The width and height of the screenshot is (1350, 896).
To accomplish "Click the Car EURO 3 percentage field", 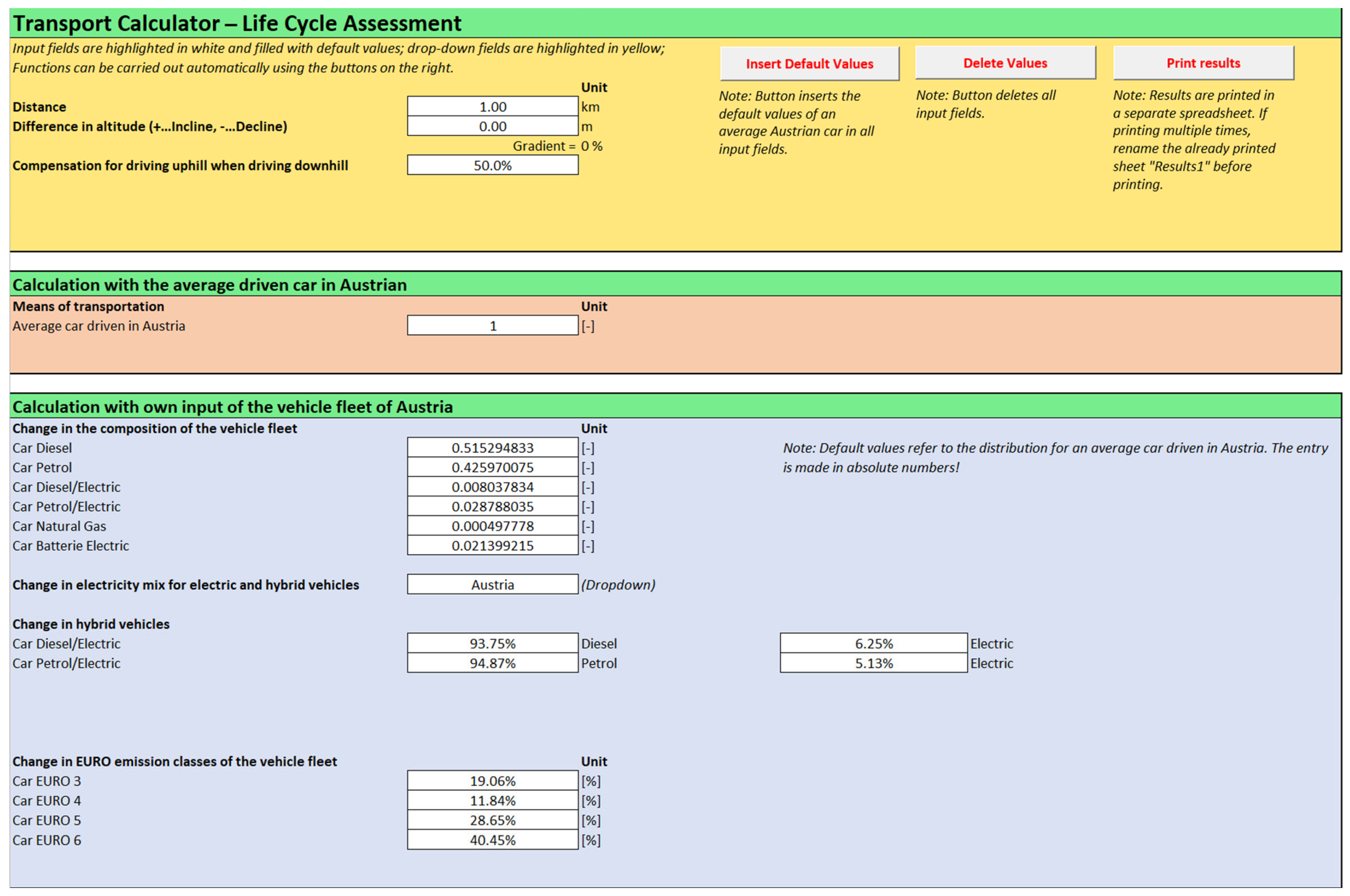I will click(492, 780).
